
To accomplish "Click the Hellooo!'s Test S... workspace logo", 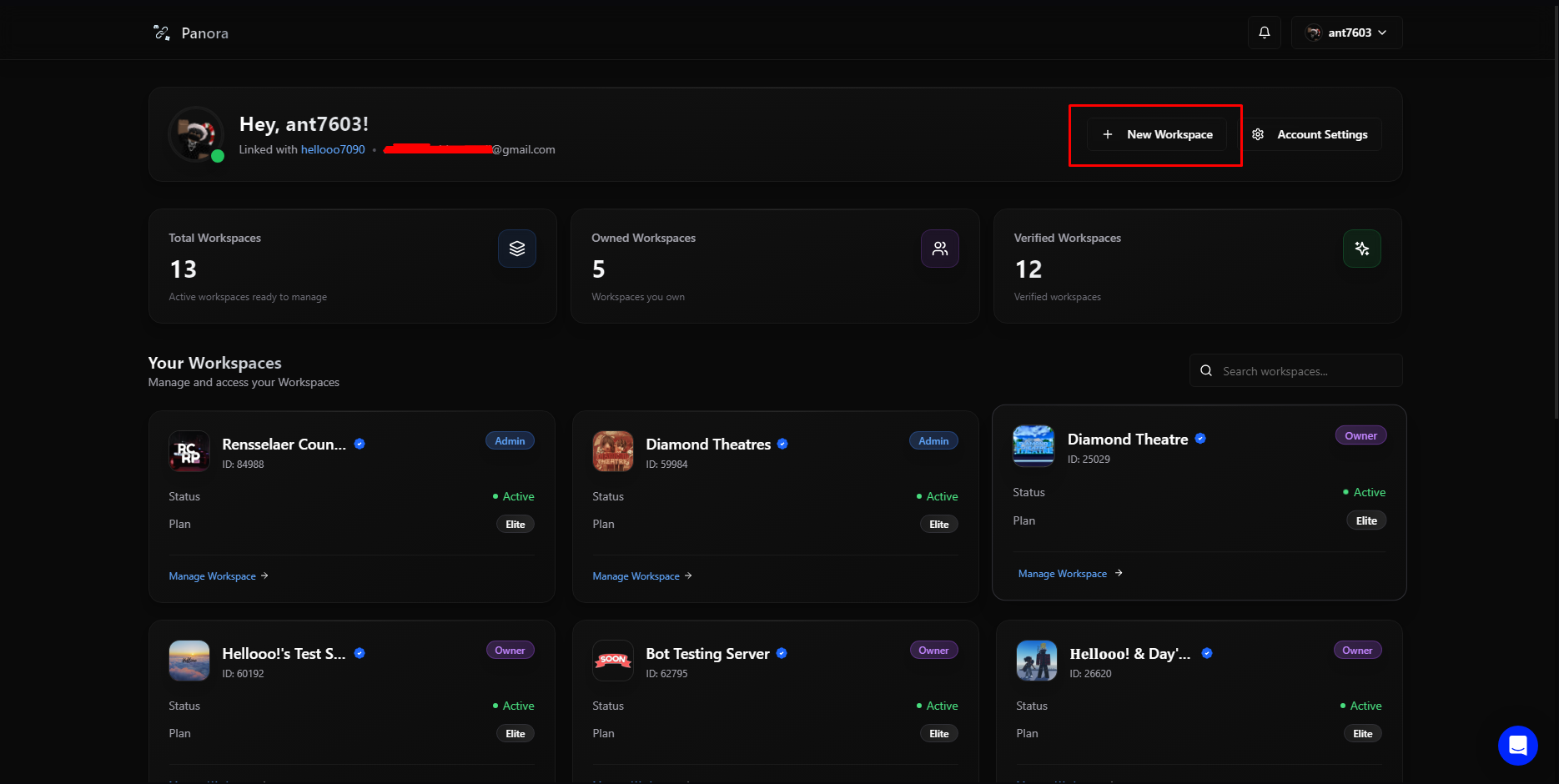I will click(x=189, y=661).
